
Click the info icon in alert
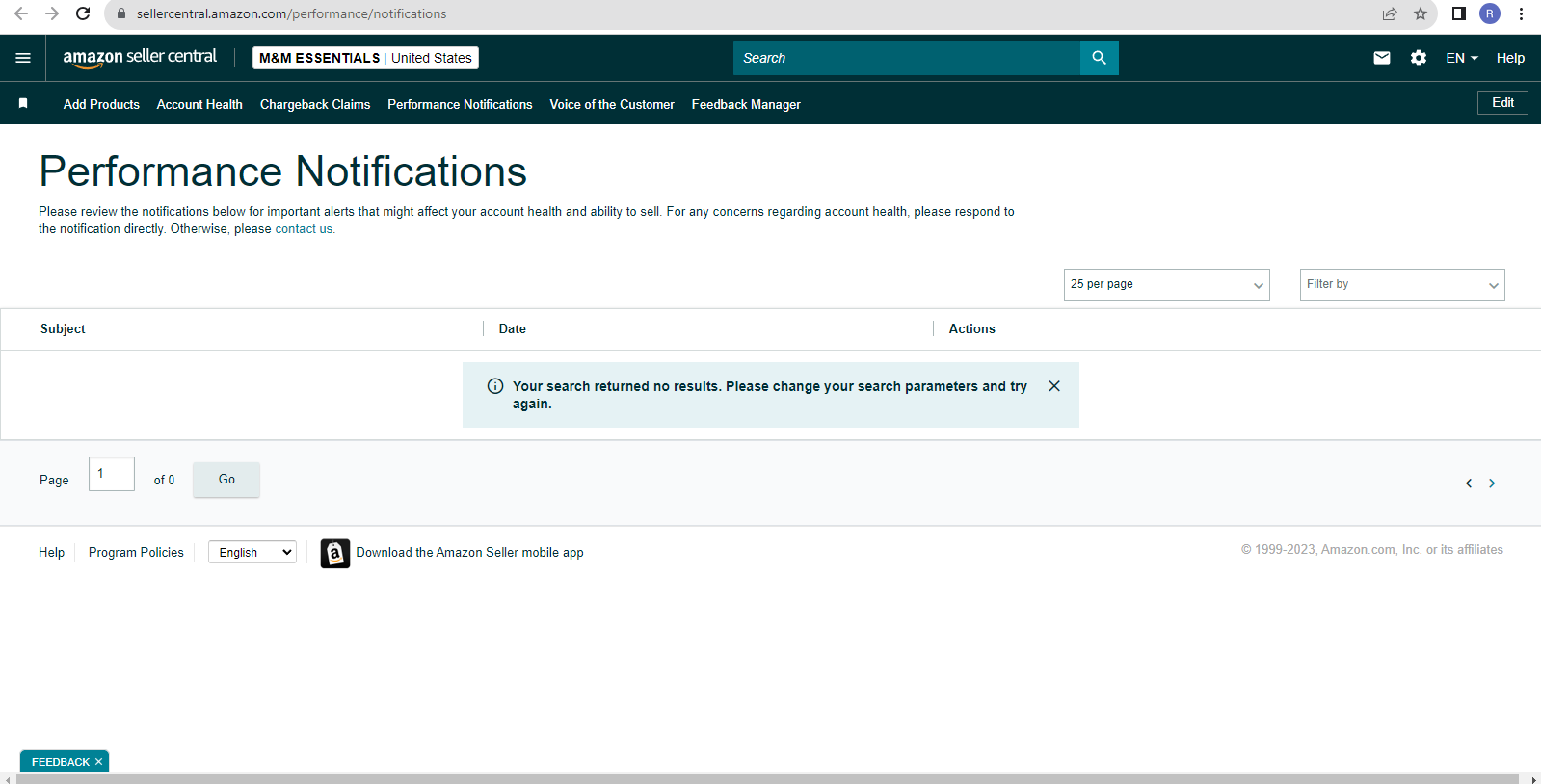pyautogui.click(x=495, y=386)
